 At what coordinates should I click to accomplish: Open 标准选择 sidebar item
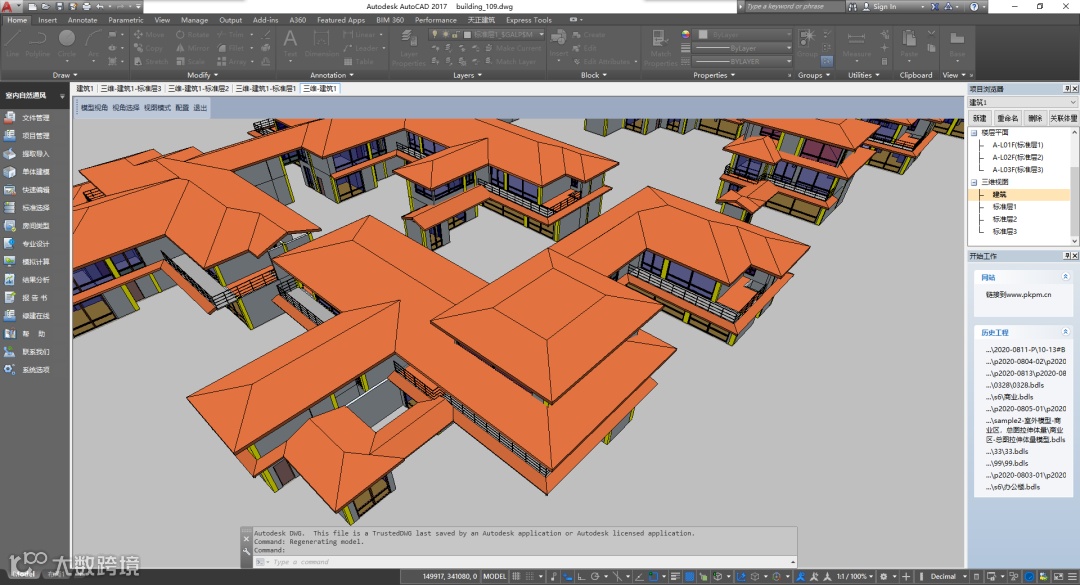pyautogui.click(x=28, y=207)
